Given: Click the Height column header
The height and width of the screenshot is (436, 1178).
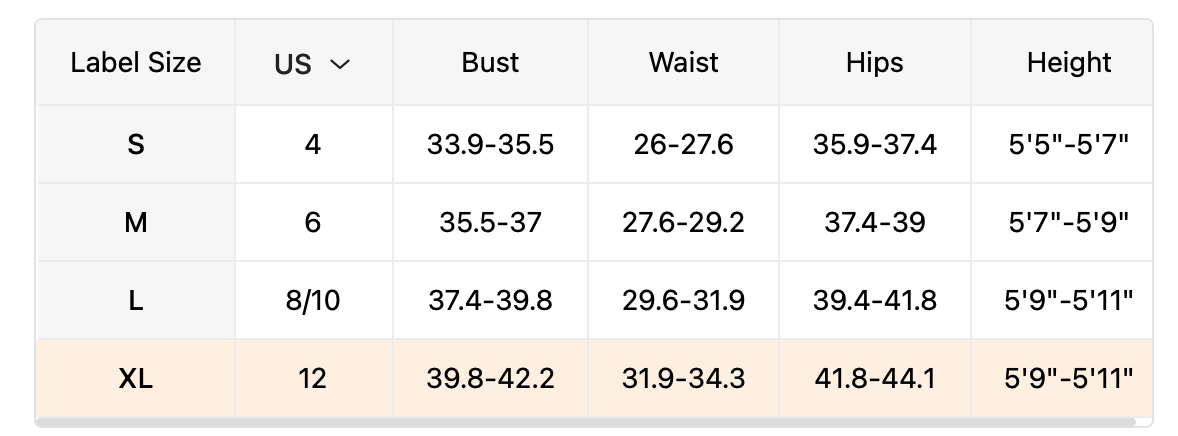Looking at the screenshot, I should [1068, 63].
